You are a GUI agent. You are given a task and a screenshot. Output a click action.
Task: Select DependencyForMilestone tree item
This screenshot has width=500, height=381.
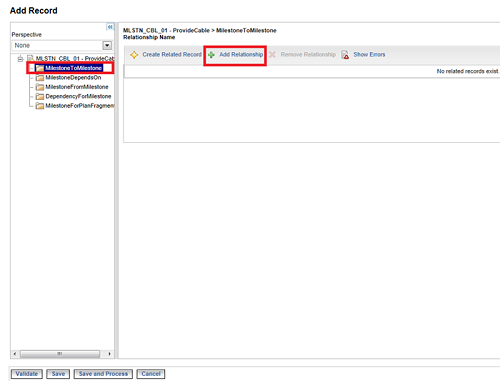pos(78,96)
